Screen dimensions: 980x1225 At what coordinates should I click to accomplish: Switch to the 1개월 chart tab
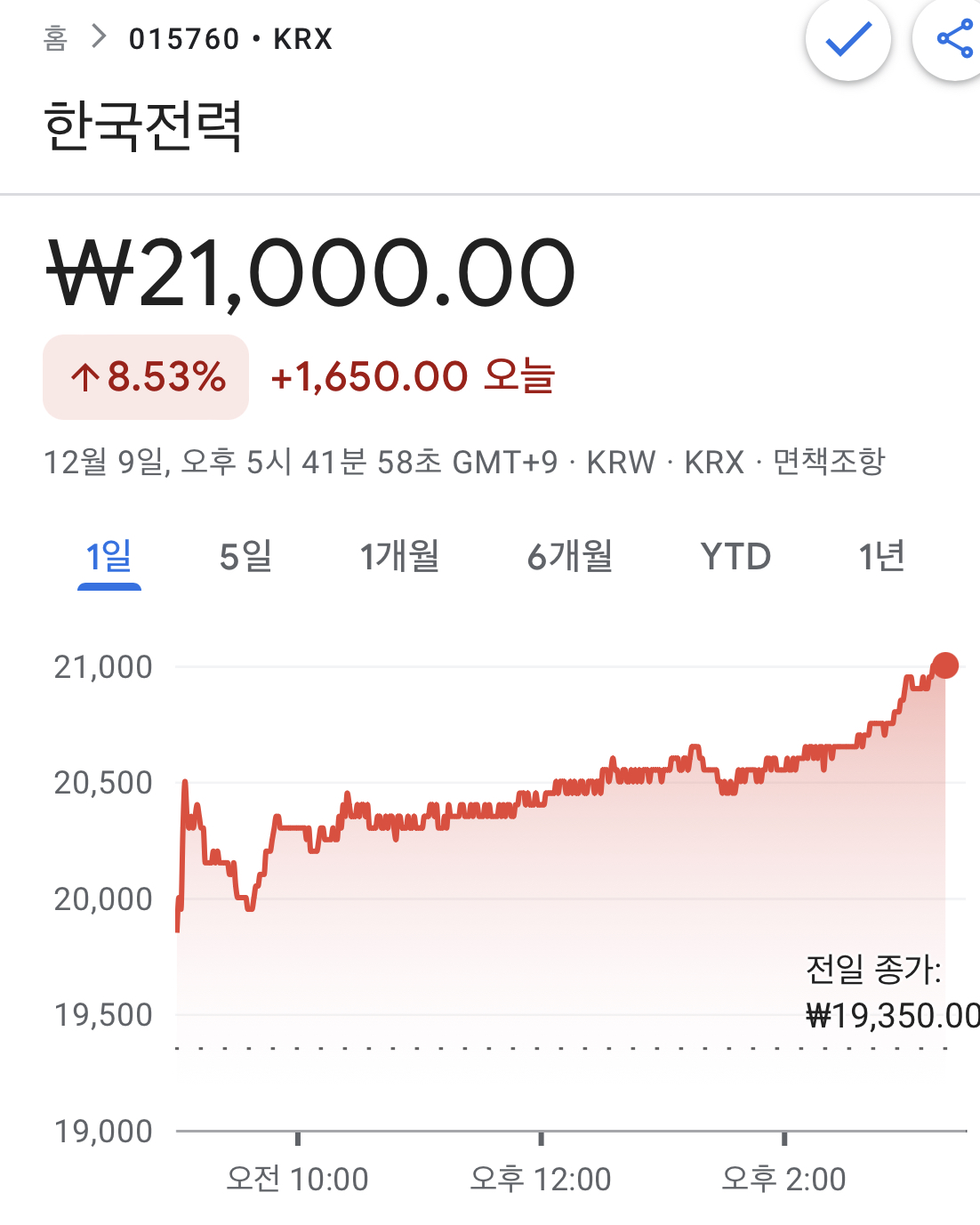(400, 557)
